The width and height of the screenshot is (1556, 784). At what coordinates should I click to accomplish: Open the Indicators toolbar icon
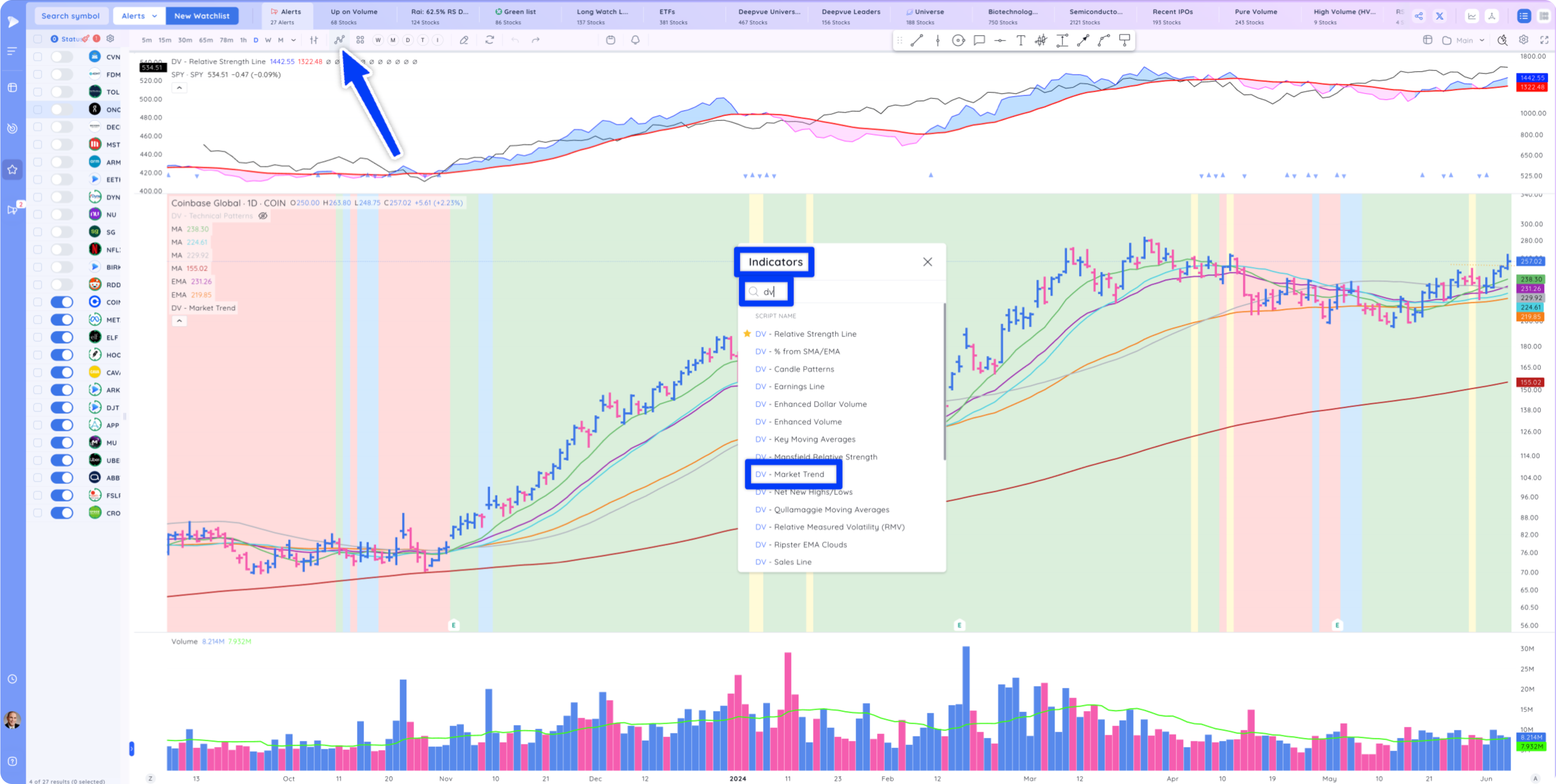pos(340,40)
